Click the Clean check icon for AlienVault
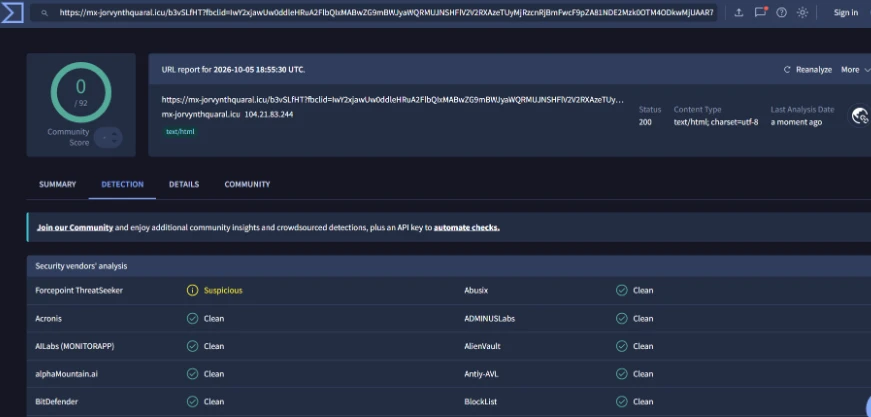The width and height of the screenshot is (871, 417). point(622,346)
